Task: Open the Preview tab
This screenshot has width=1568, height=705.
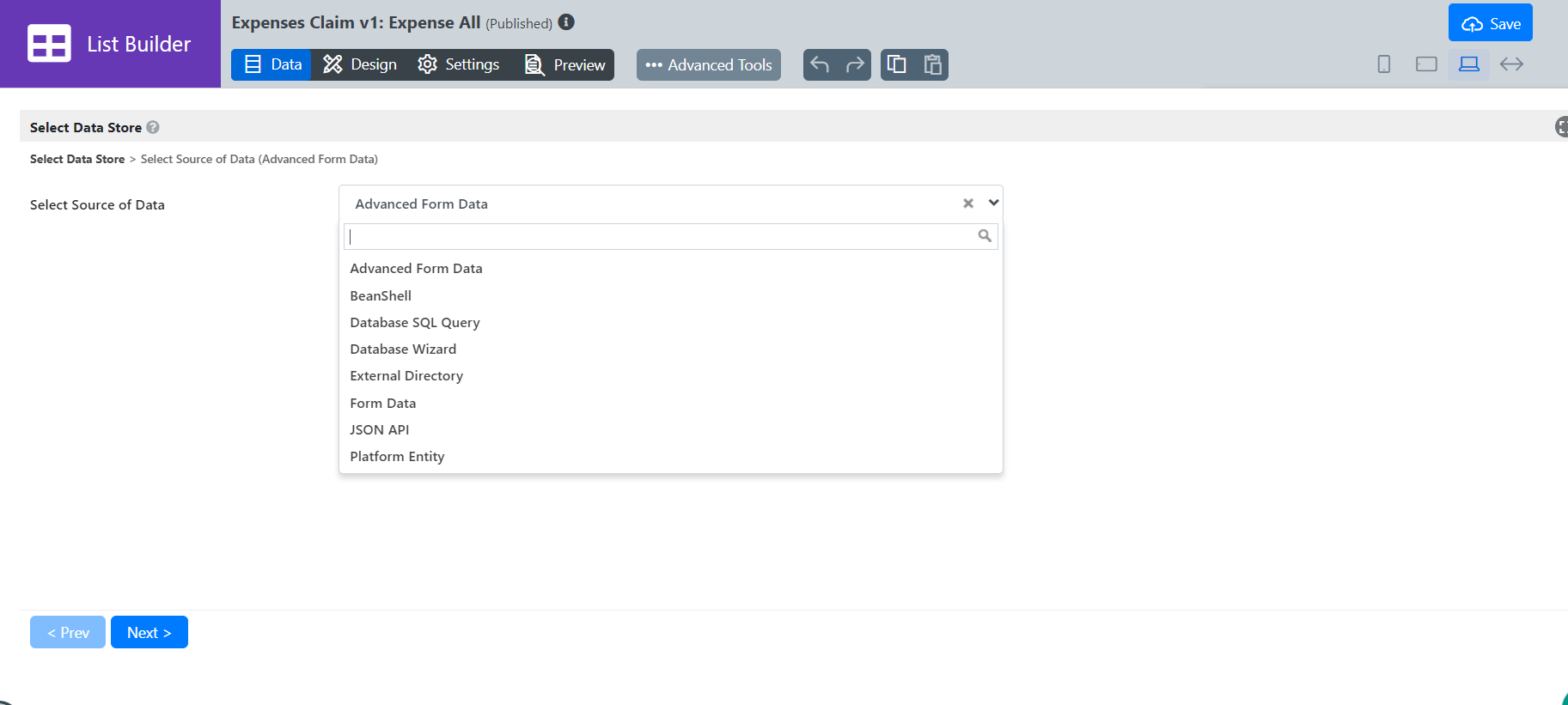Action: click(564, 64)
